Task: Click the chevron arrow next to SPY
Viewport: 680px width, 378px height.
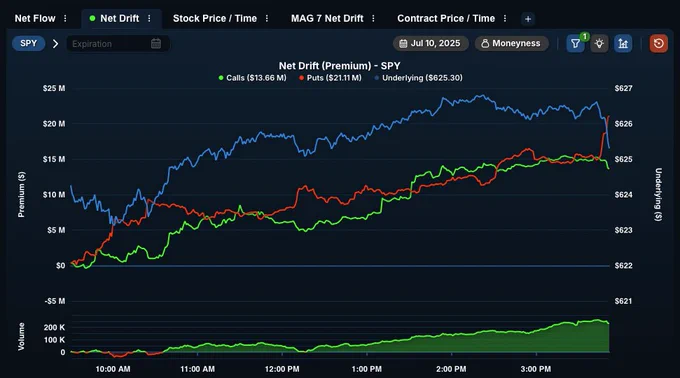Action: point(56,44)
